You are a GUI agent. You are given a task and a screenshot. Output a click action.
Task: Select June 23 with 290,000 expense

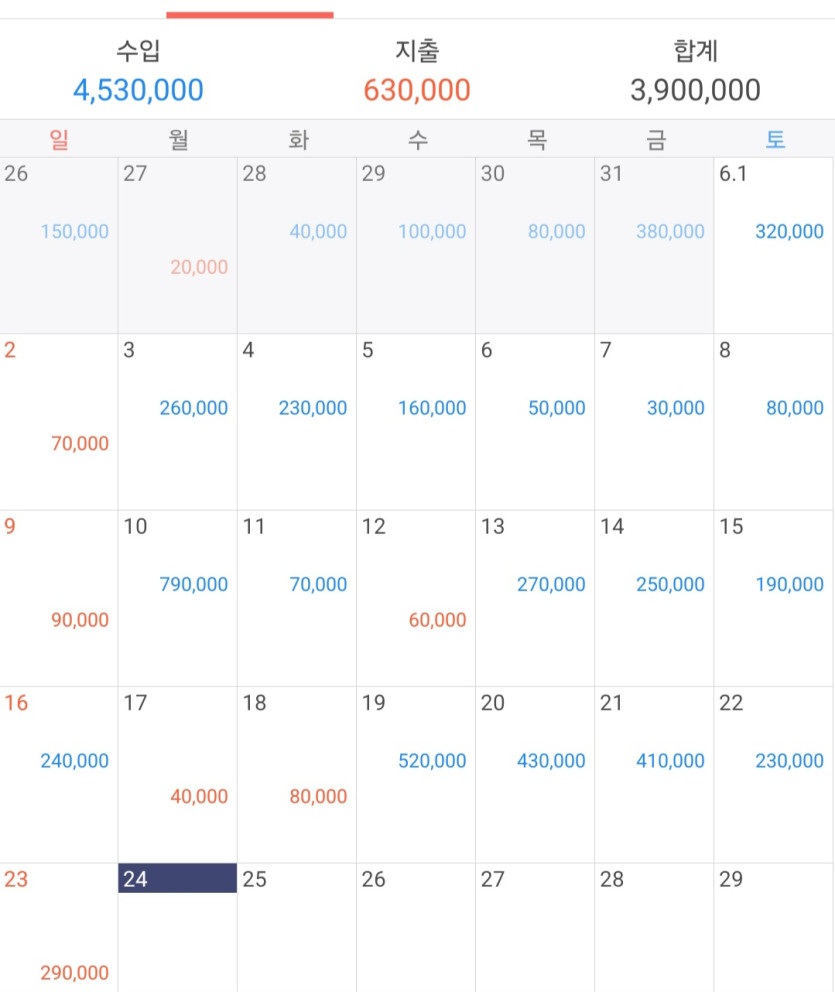point(59,927)
